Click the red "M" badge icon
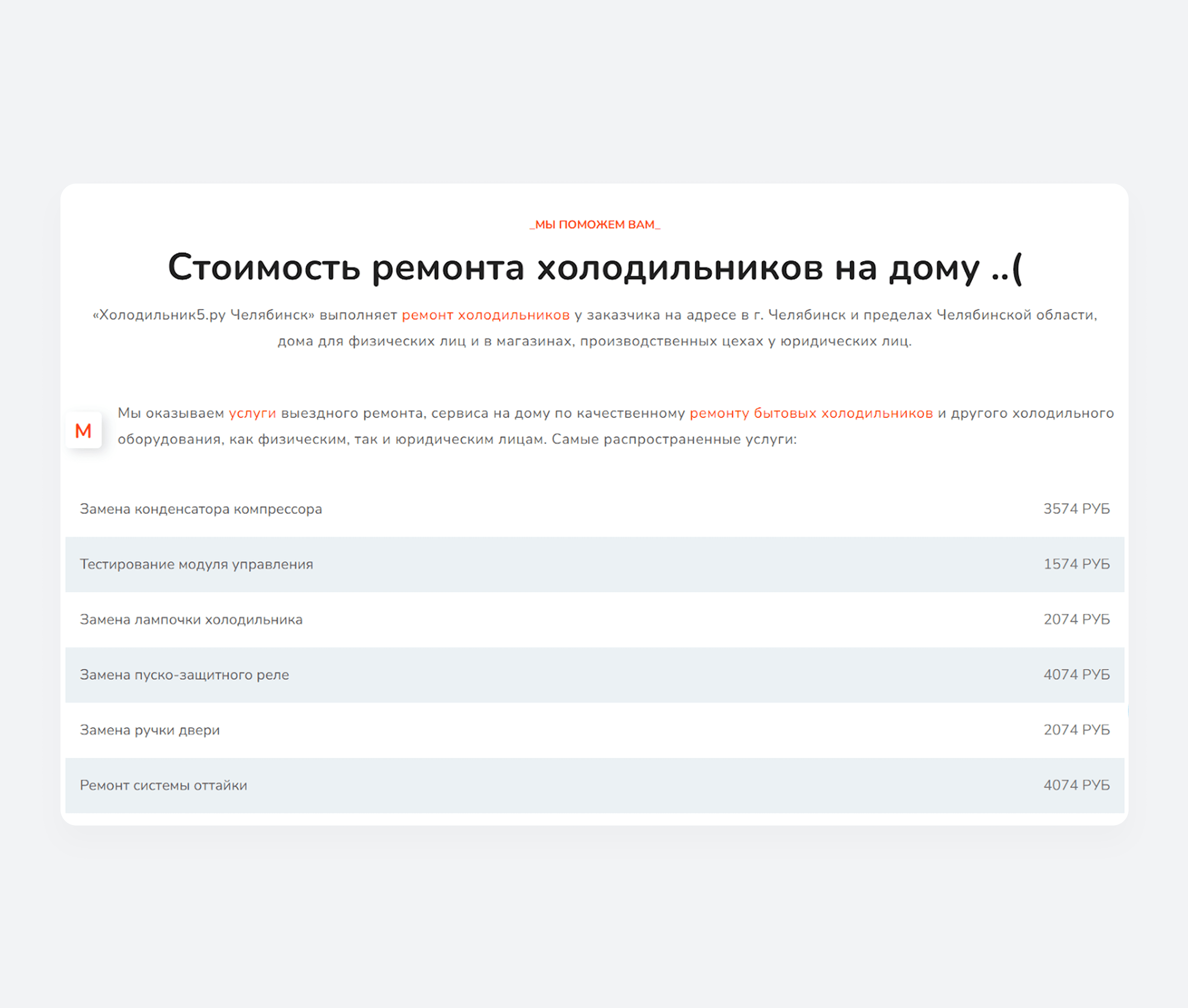The width and height of the screenshot is (1188, 1008). [83, 430]
